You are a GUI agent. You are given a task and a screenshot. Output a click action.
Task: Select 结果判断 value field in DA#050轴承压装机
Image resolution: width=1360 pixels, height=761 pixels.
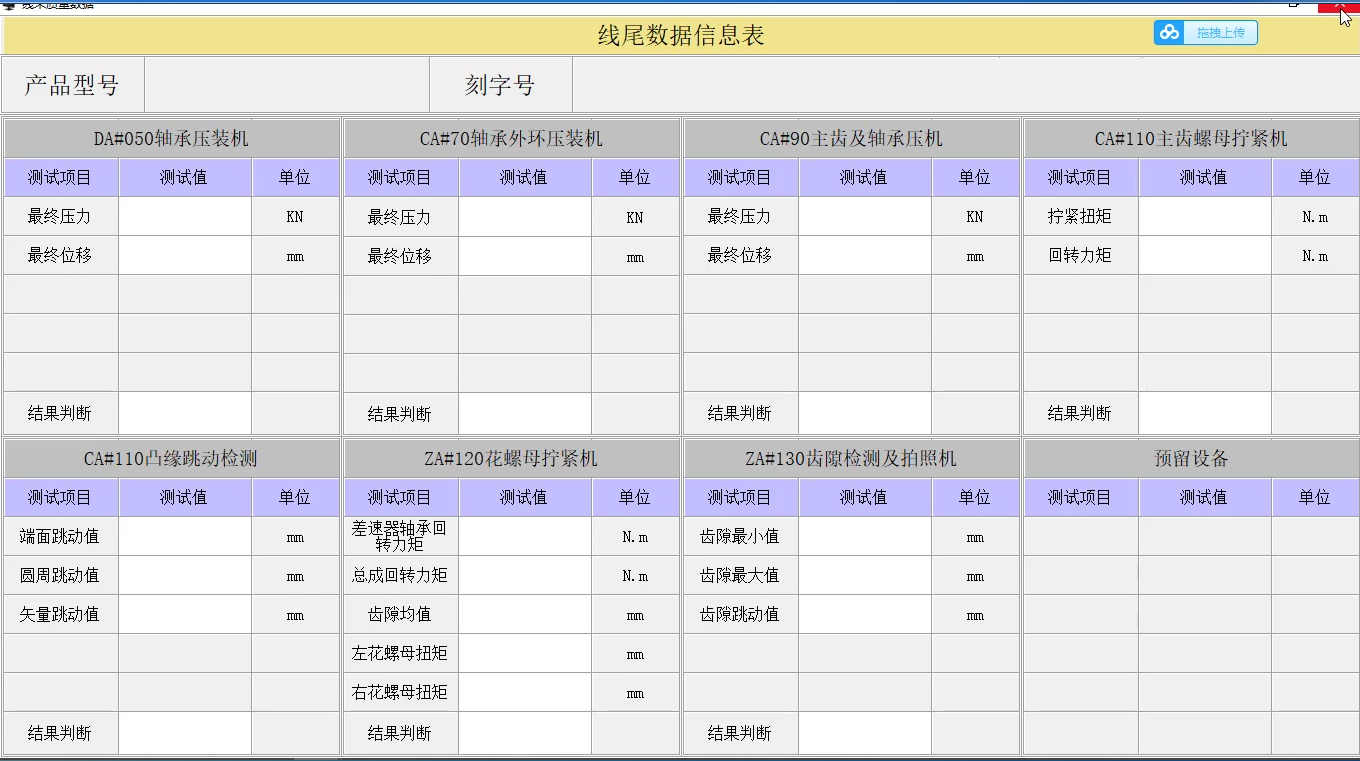[185, 413]
